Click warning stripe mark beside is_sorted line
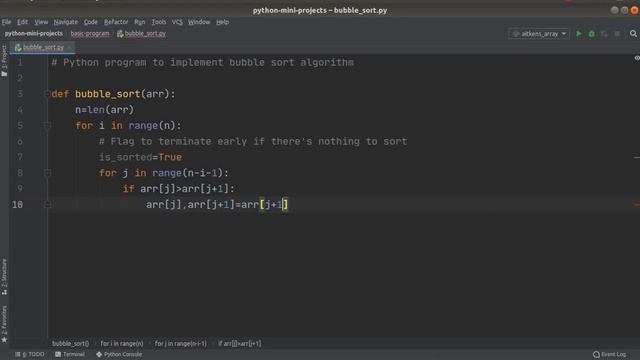This screenshot has height=360, width=640. coord(637,157)
